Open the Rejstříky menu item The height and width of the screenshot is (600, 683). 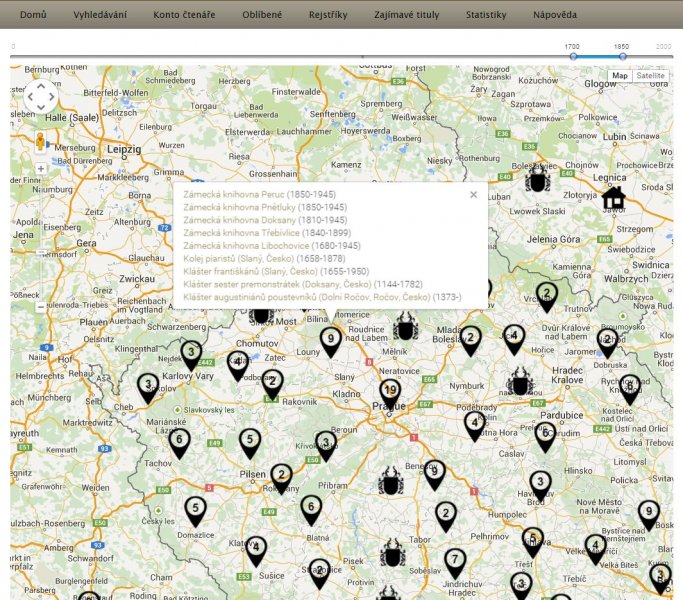coord(328,15)
